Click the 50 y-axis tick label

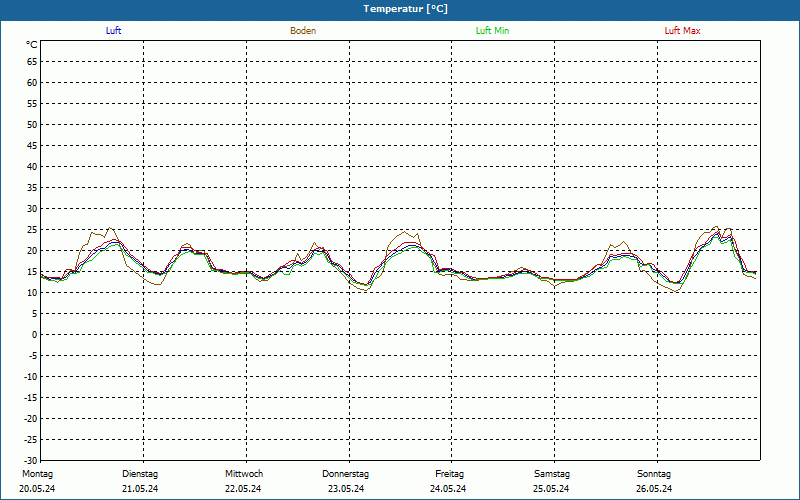(x=32, y=124)
